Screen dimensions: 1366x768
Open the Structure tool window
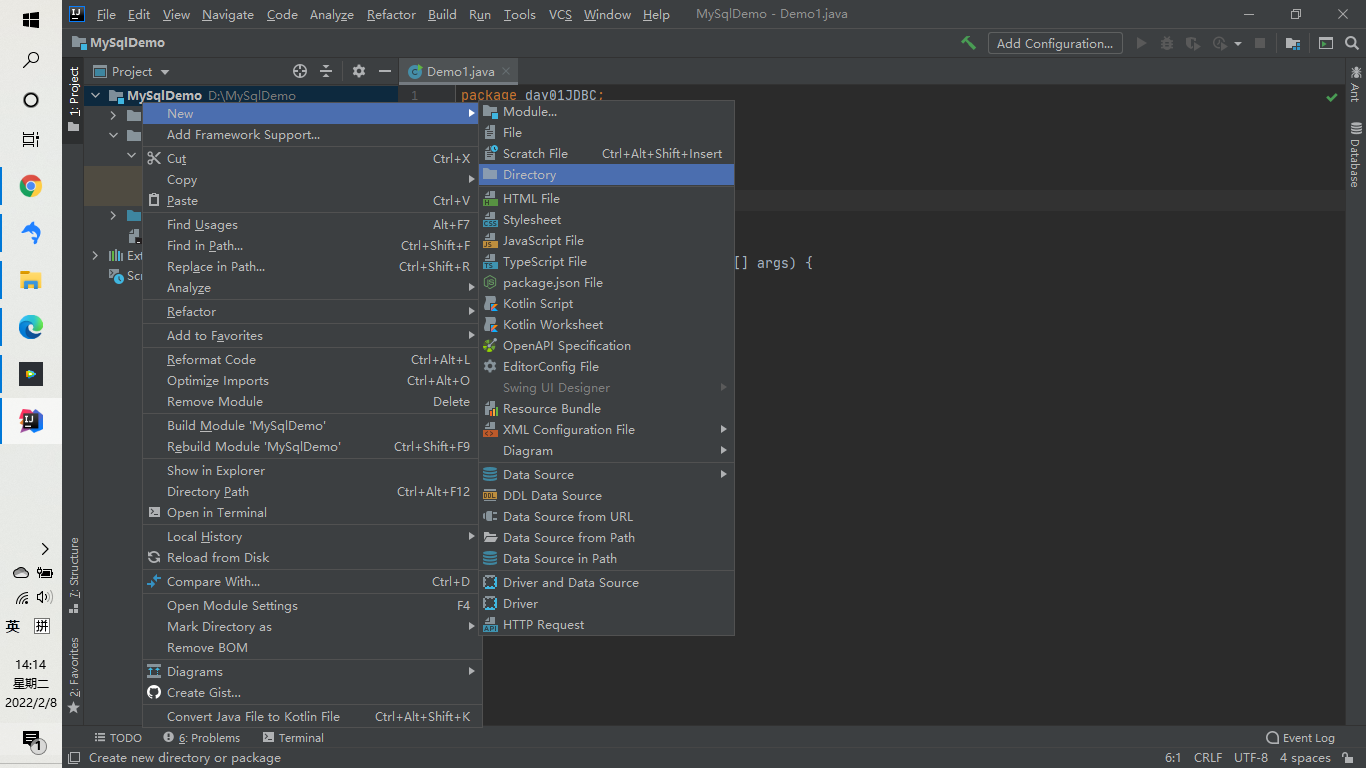click(74, 575)
